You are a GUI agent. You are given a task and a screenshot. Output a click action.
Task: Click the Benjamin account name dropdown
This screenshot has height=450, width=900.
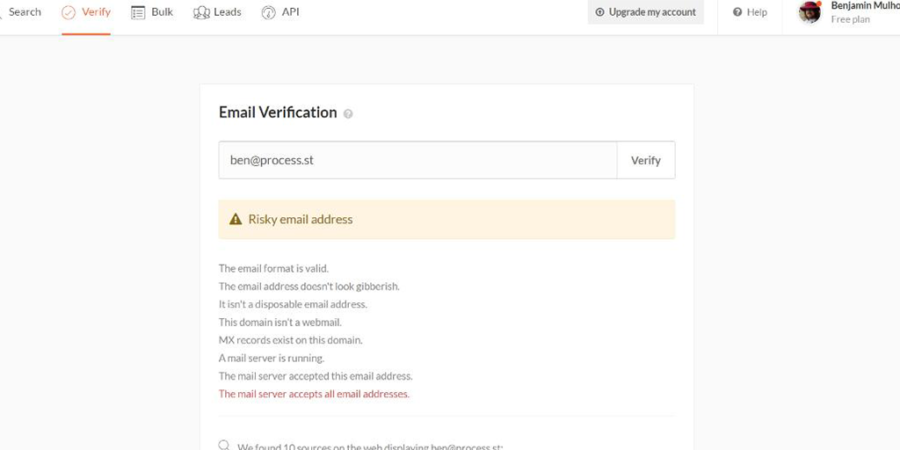865,13
